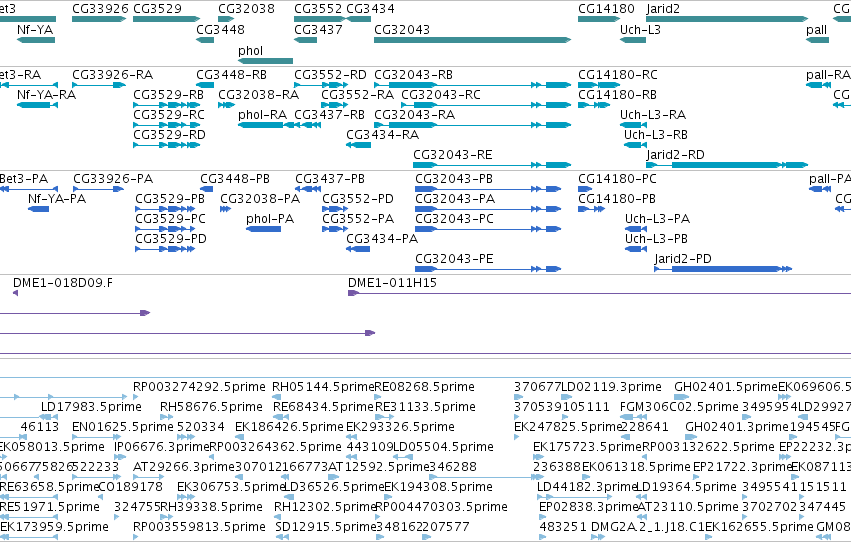851x542 pixels.
Task: Select transcript Jarid2-RD
Action: coord(675,155)
